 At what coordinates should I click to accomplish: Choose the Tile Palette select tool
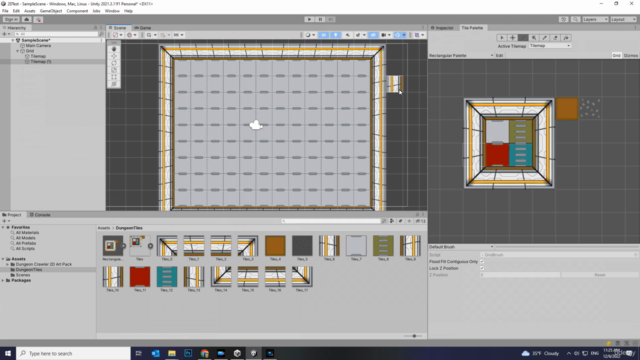(x=502, y=38)
